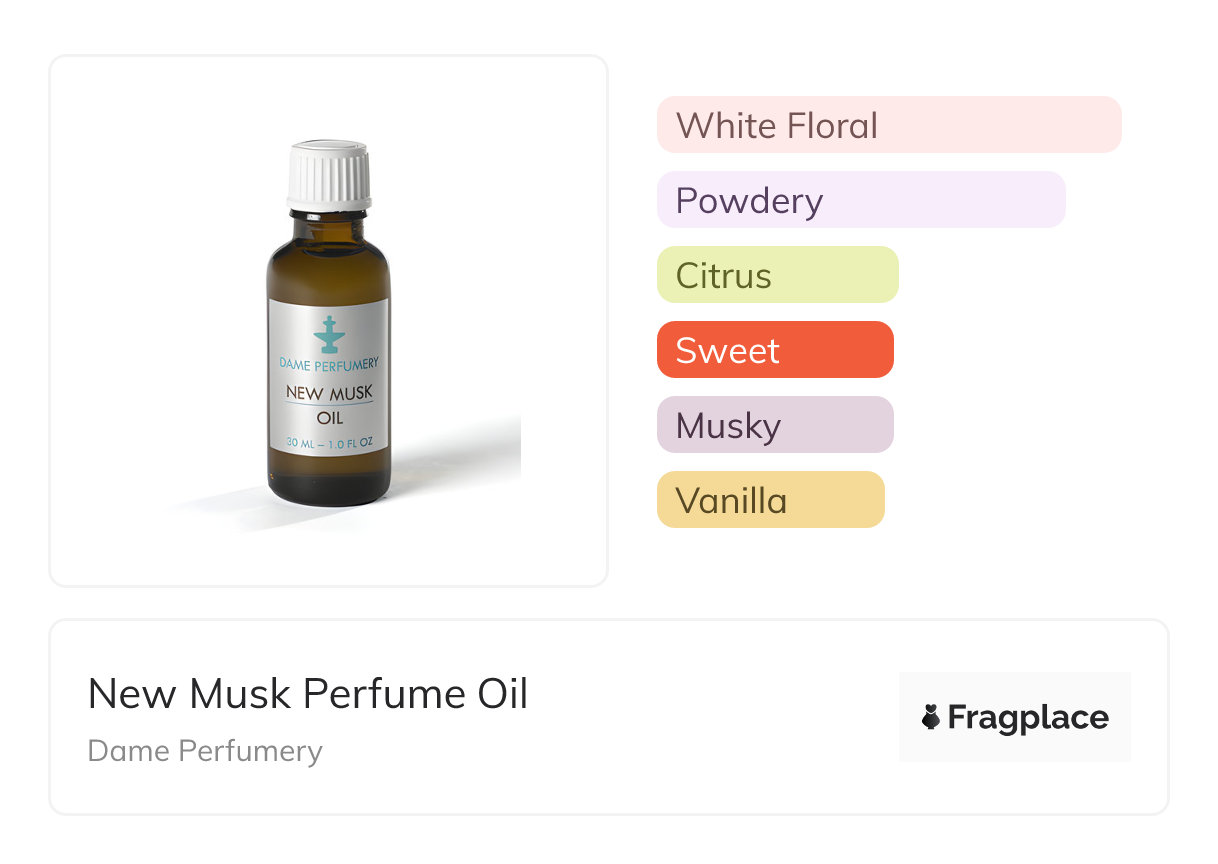Choose the green Citrus accord bar
Viewport: 1218px width, 864px height.
click(x=778, y=275)
